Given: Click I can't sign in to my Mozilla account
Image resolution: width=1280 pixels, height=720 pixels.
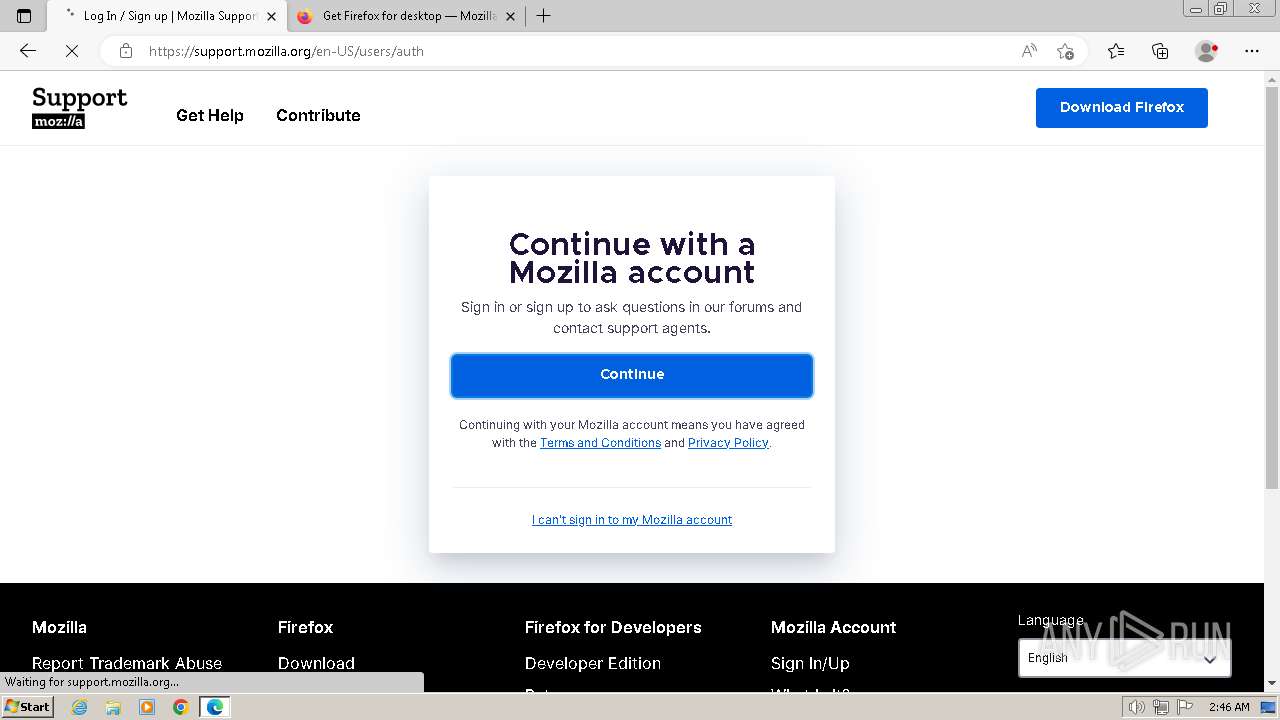Looking at the screenshot, I should 632,520.
